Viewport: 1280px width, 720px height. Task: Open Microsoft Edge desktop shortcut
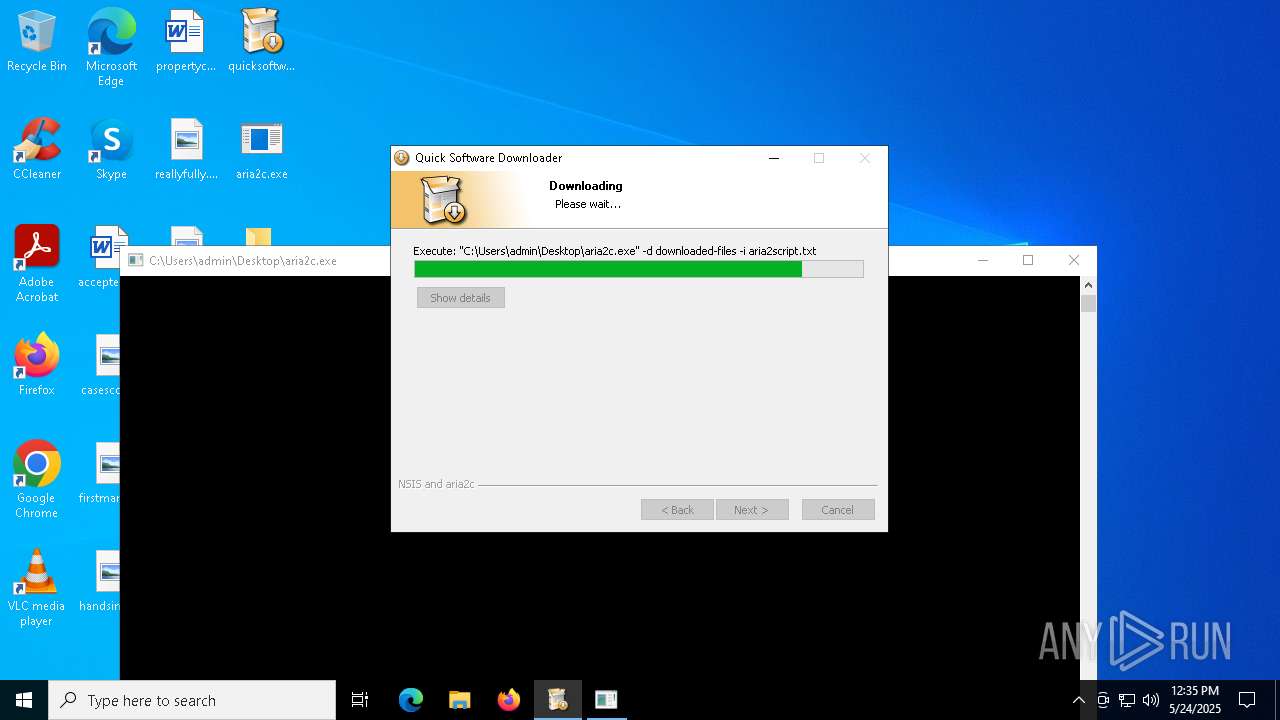(x=111, y=47)
